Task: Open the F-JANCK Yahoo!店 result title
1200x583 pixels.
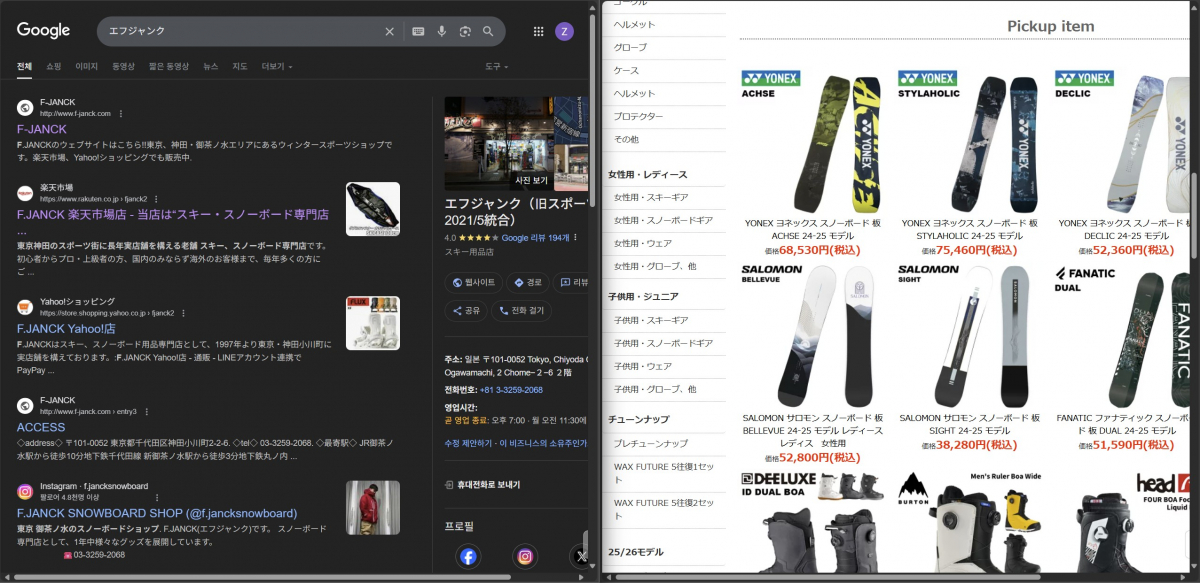Action: 66,328
